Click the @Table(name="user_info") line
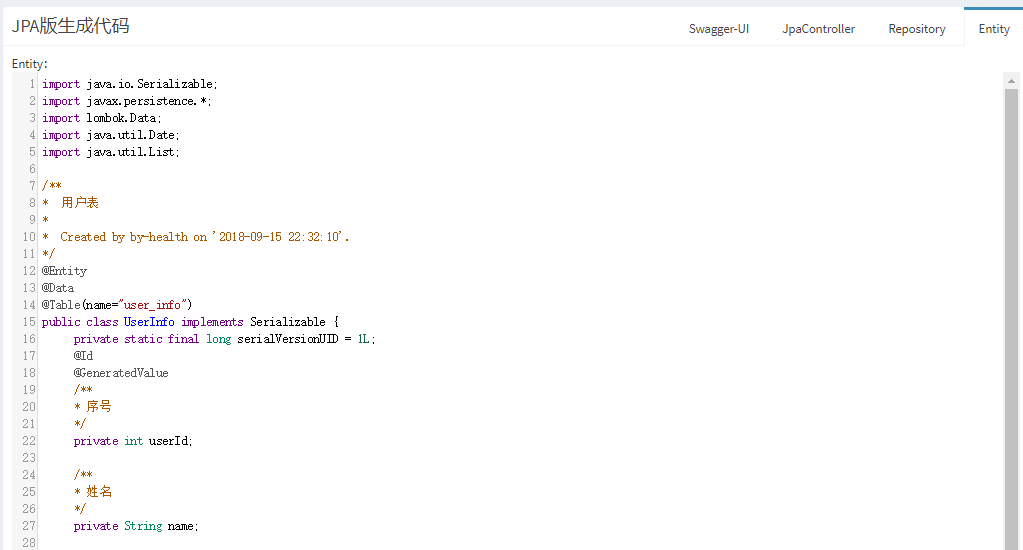Viewport: 1023px width, 550px height. pos(116,305)
